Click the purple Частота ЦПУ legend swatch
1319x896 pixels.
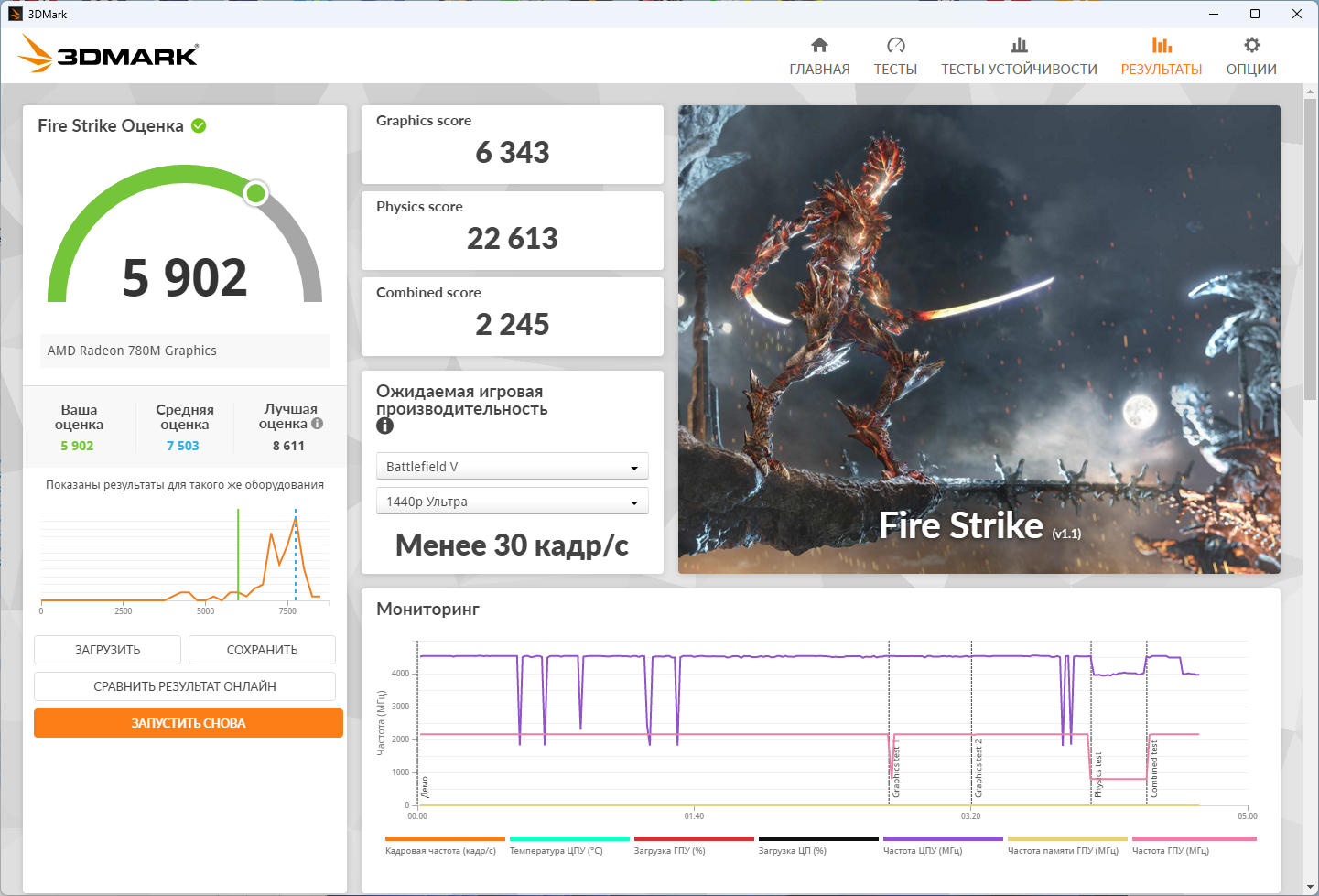[943, 838]
